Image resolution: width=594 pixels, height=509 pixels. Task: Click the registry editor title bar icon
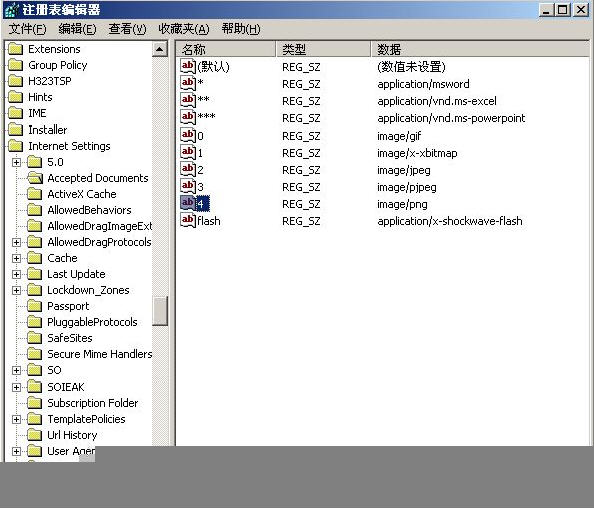click(x=11, y=10)
